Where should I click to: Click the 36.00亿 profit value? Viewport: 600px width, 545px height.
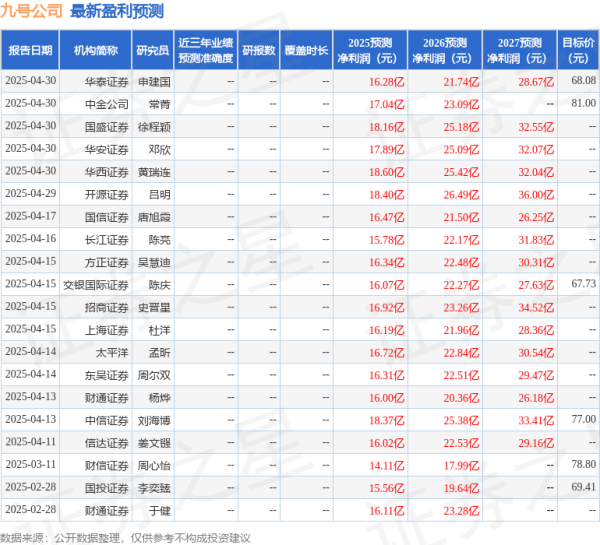[x=536, y=194]
